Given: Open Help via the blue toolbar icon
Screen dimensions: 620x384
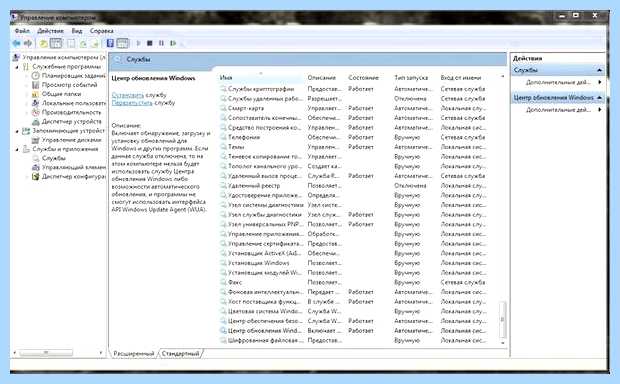Looking at the screenshot, I should [x=110, y=43].
